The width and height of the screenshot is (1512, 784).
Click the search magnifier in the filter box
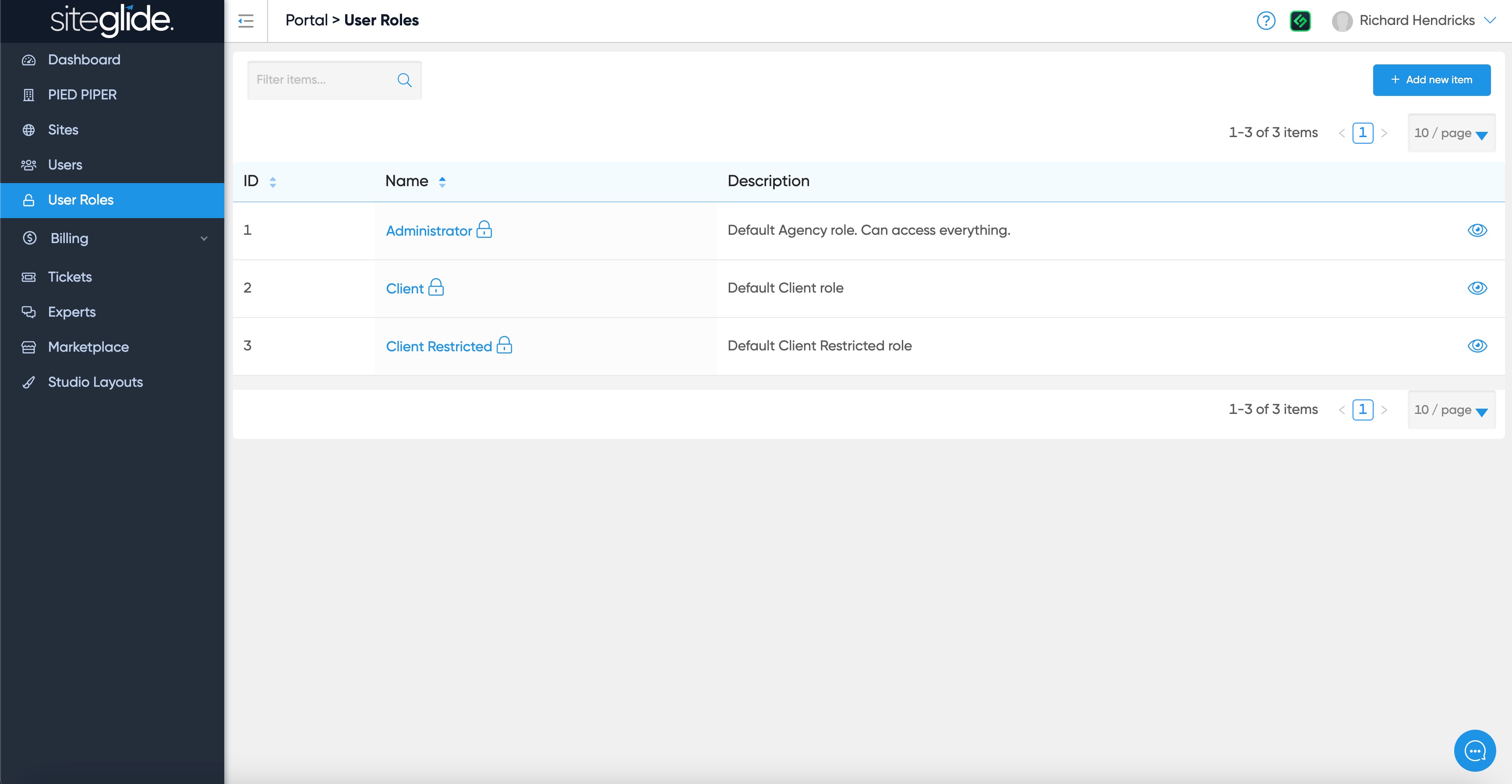(404, 80)
